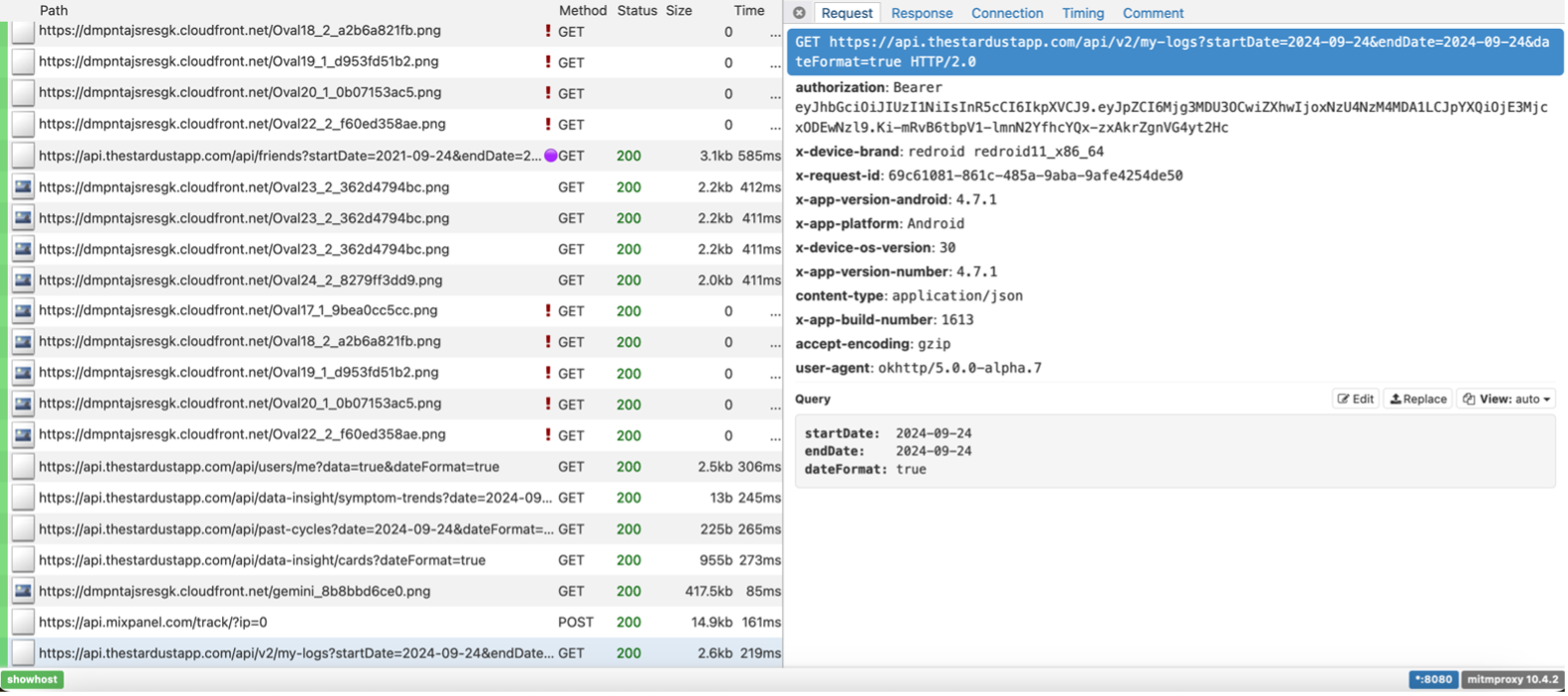1568x696 pixels.
Task: Click file icon of data-insight/cards request
Action: (x=23, y=560)
